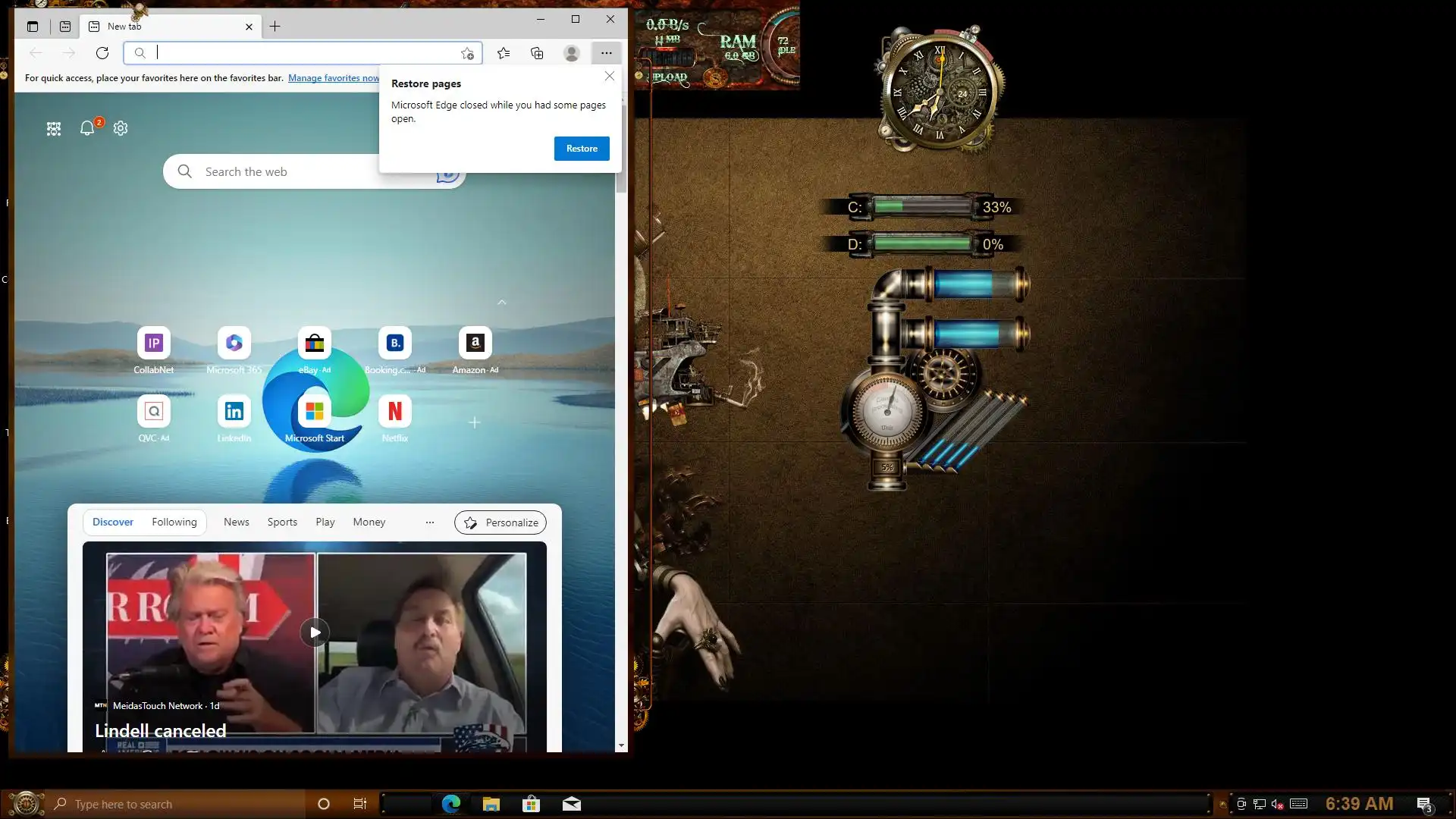Click the user profile avatar icon
This screenshot has height=819, width=1456.
pyautogui.click(x=572, y=53)
